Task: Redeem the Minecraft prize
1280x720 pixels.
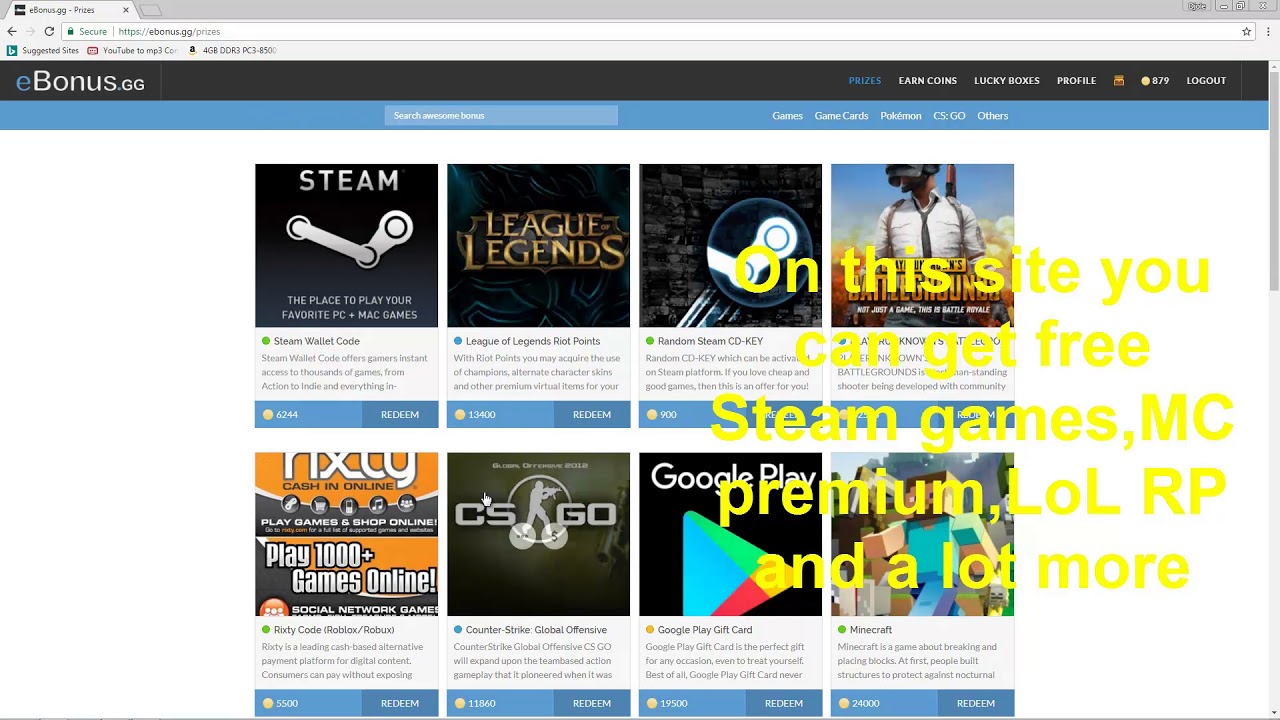Action: [976, 703]
